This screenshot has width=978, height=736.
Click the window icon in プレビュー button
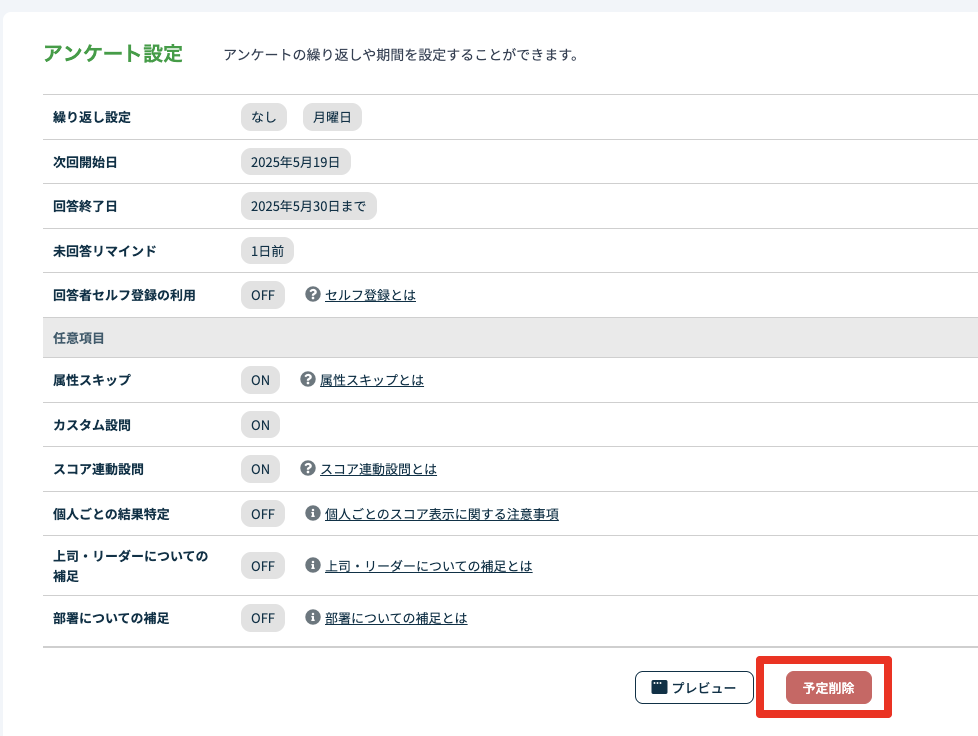coord(659,687)
